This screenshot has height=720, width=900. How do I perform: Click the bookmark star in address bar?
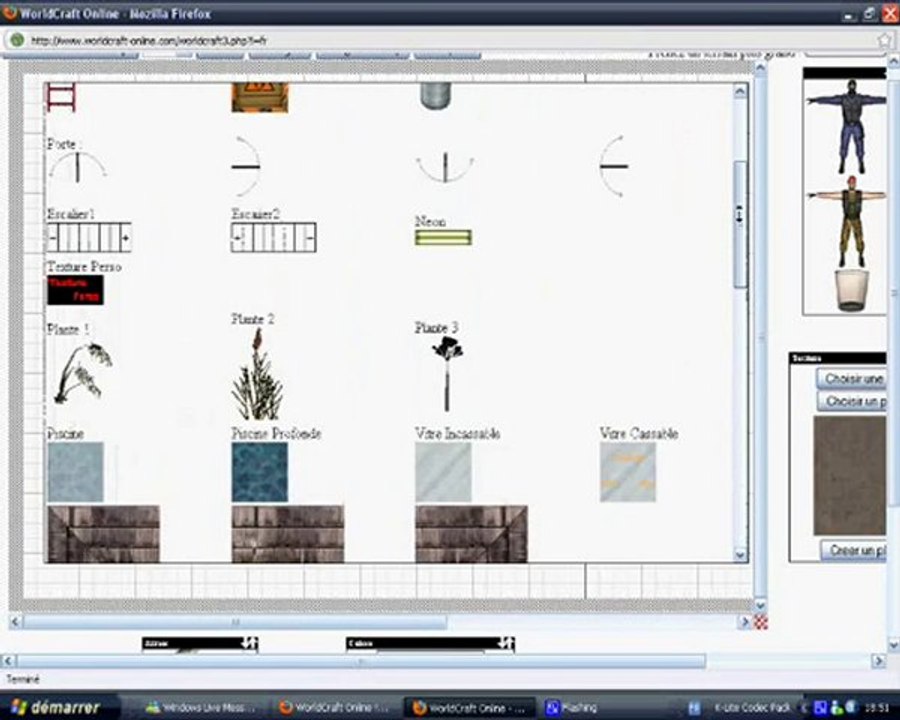click(885, 40)
